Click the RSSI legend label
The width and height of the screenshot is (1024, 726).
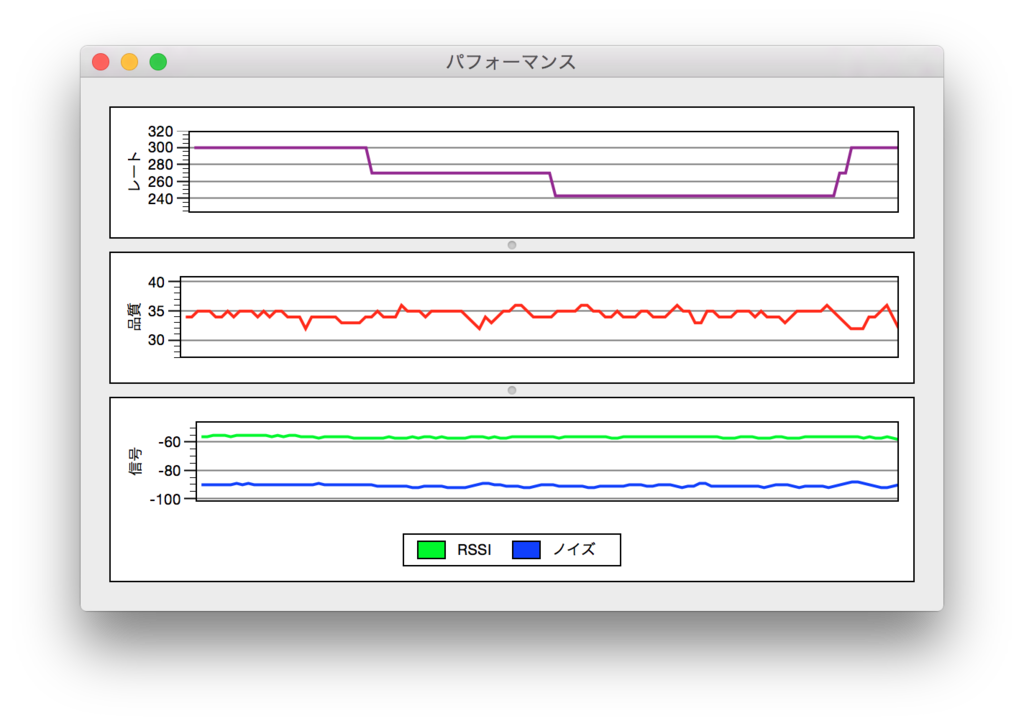tap(474, 550)
